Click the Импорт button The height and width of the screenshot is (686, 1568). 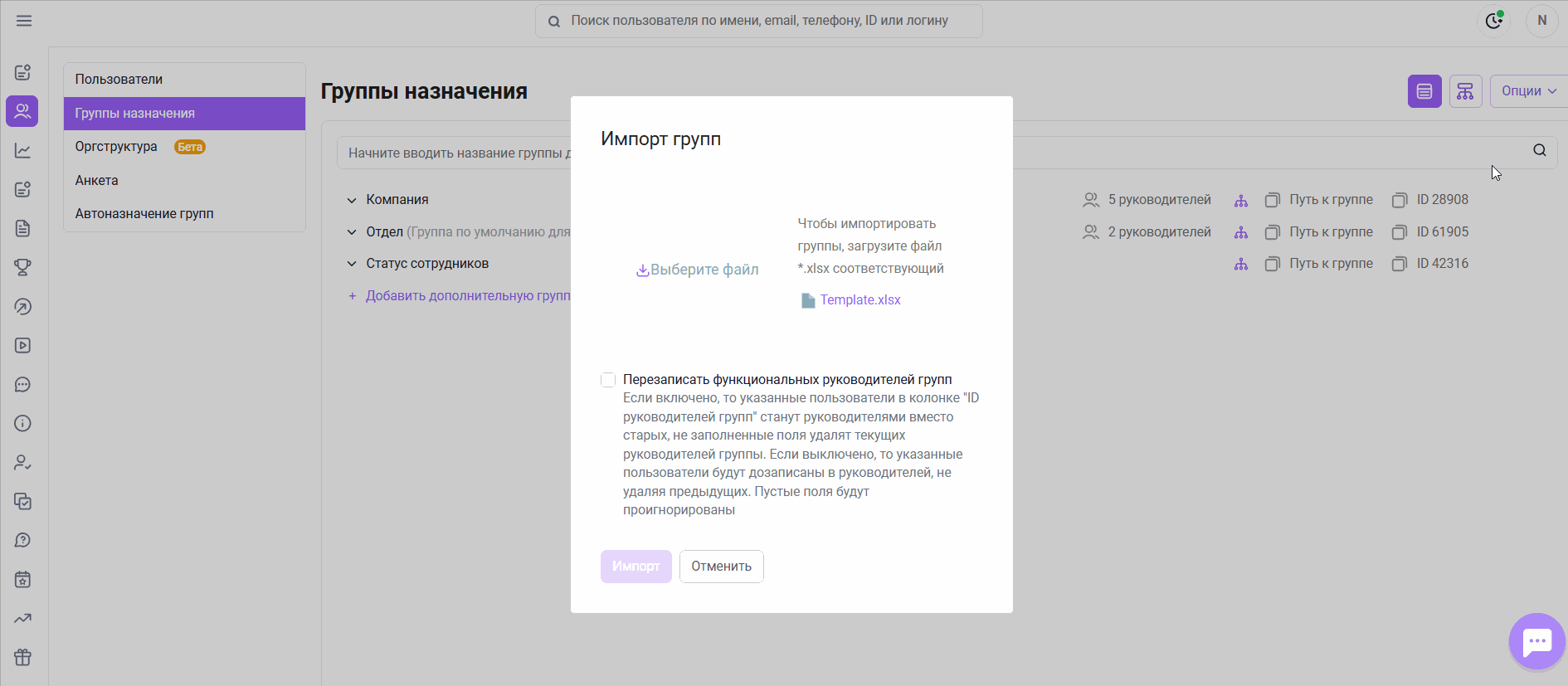pyautogui.click(x=636, y=567)
